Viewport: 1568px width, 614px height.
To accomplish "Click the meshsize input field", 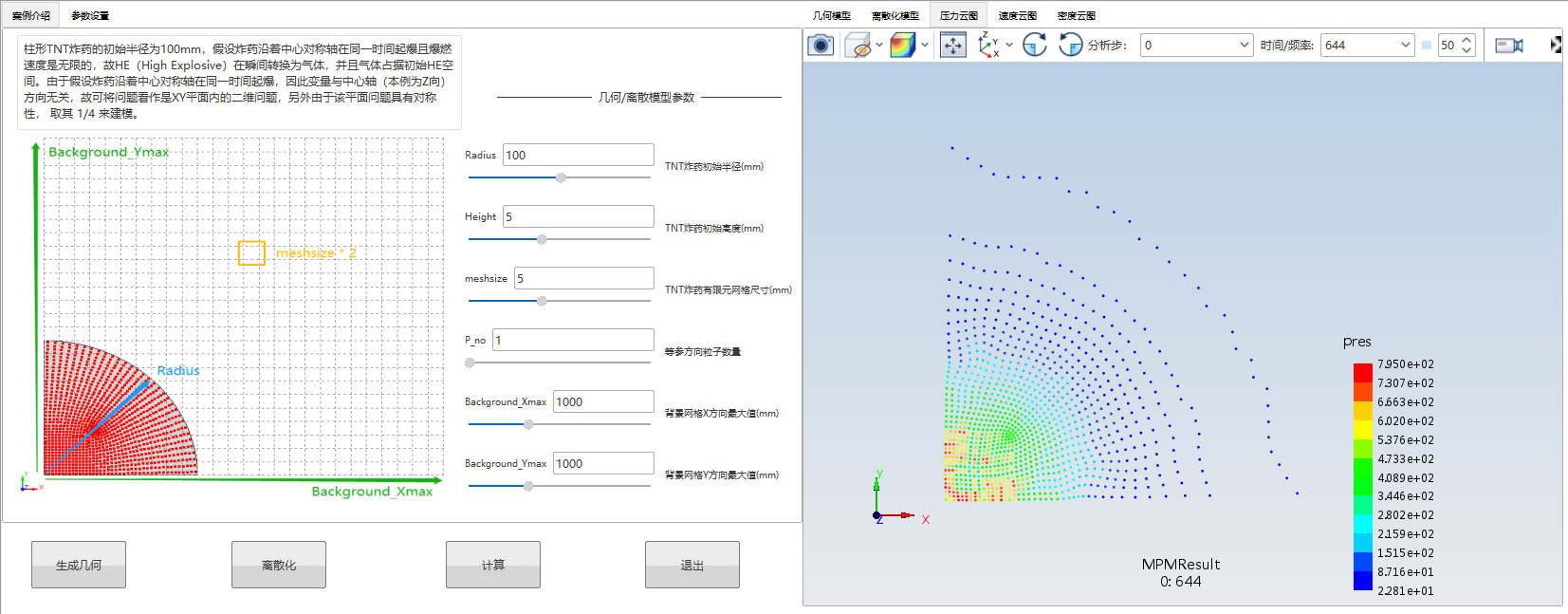I will click(584, 278).
